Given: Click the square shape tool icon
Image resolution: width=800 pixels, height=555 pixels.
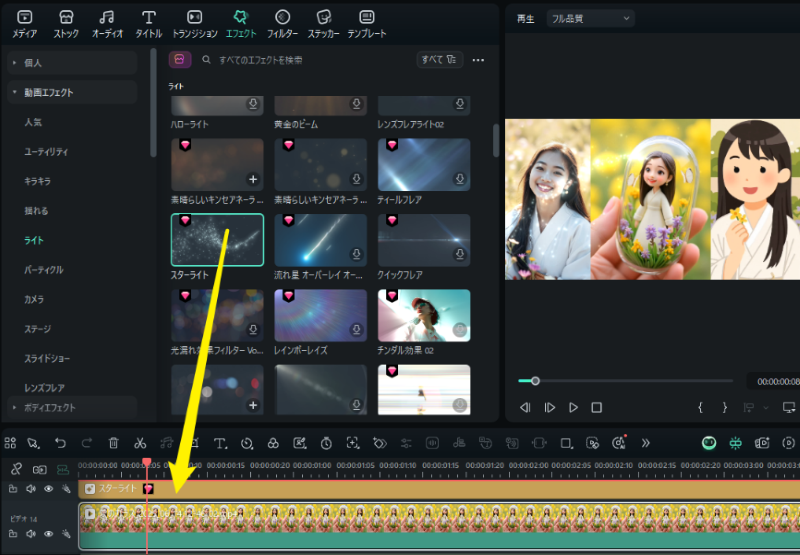Looking at the screenshot, I should click(566, 443).
